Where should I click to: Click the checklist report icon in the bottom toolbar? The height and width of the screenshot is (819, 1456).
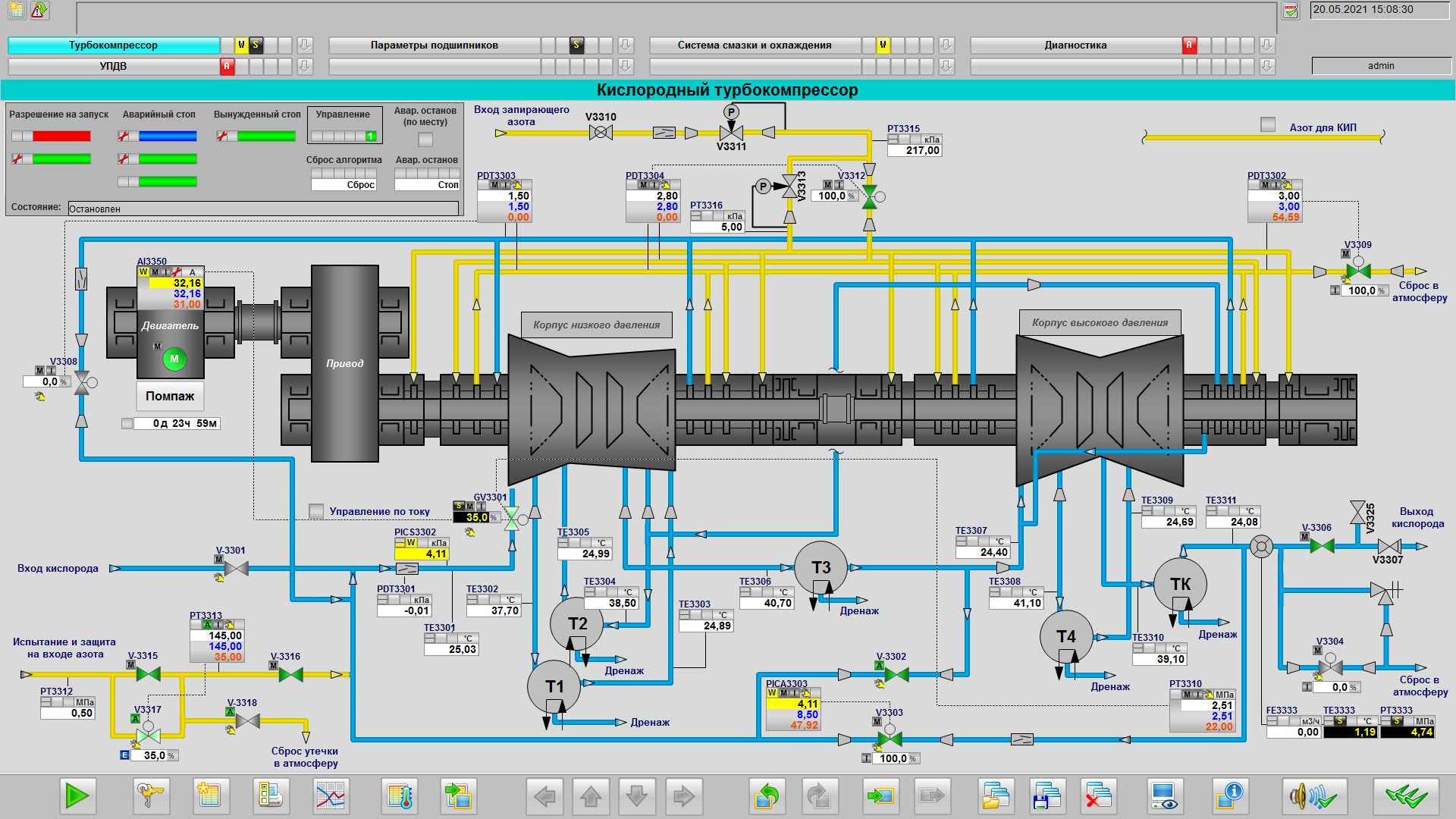271,796
